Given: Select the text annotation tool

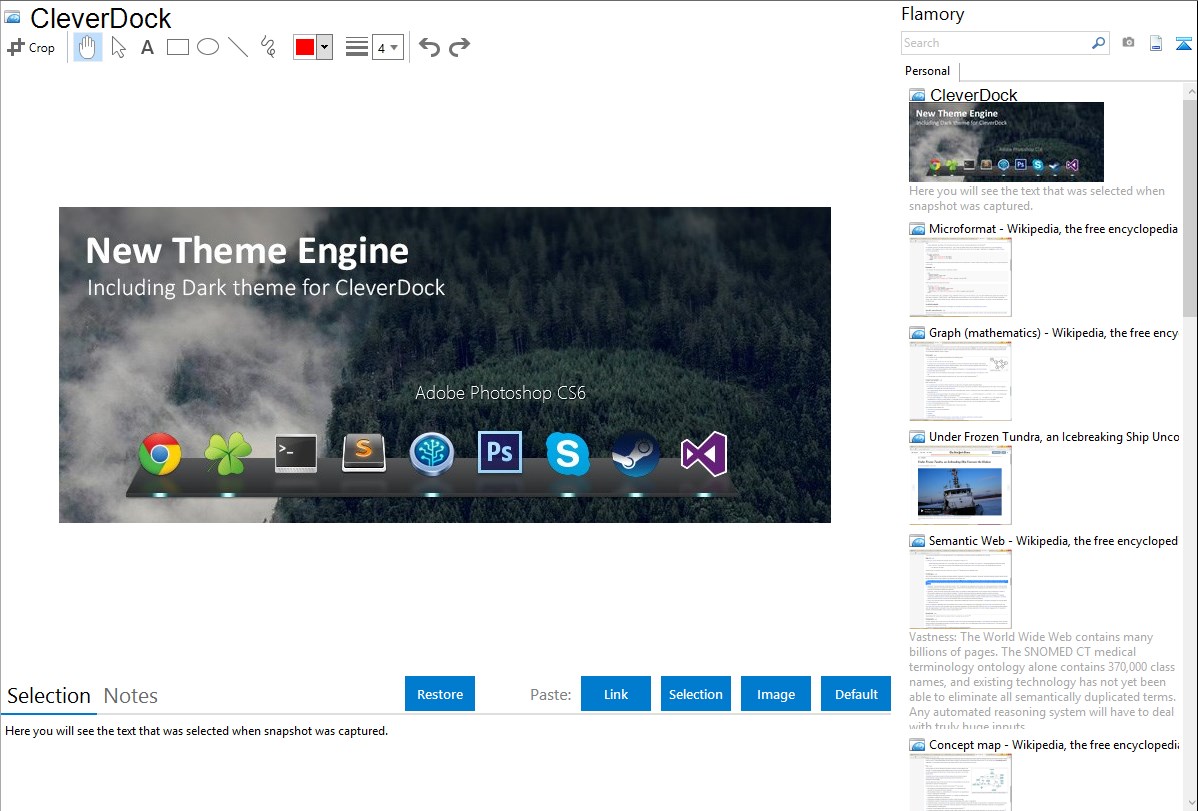Looking at the screenshot, I should pos(147,47).
